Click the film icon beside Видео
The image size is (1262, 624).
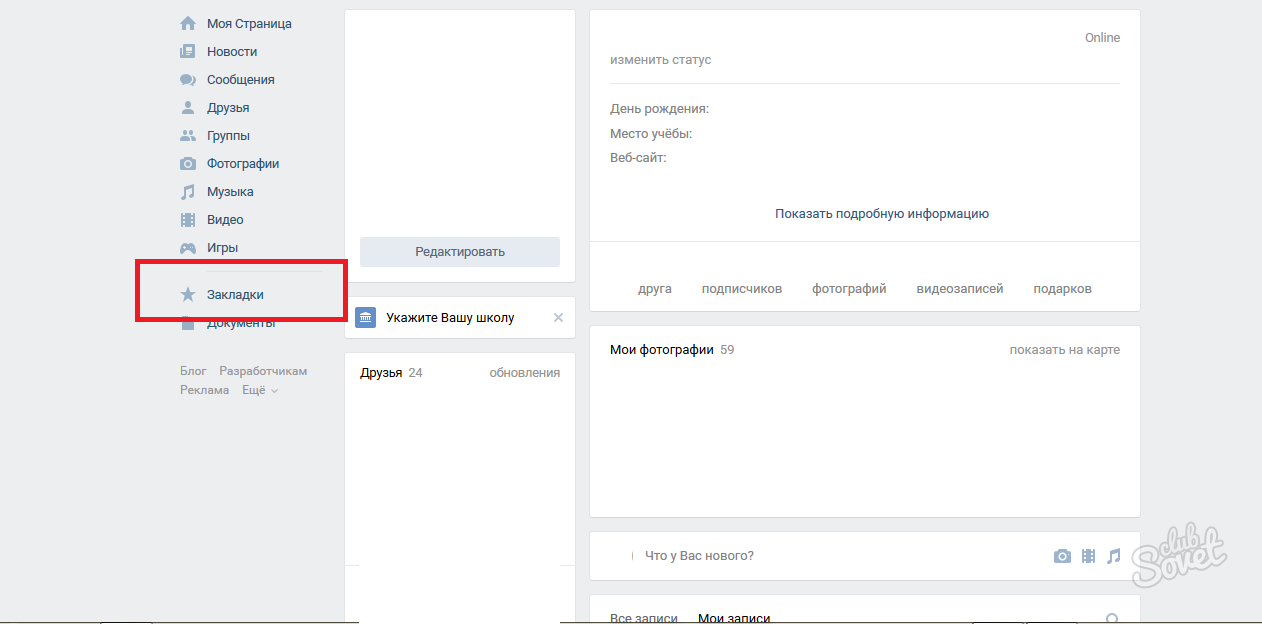click(x=188, y=219)
